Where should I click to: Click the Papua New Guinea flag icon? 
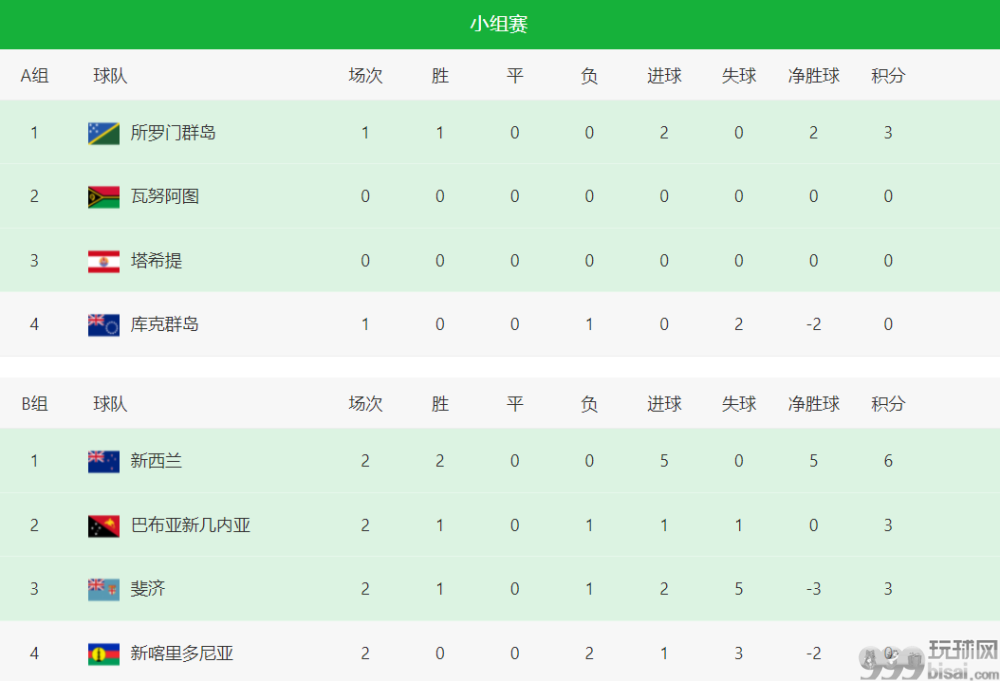[x=103, y=526]
